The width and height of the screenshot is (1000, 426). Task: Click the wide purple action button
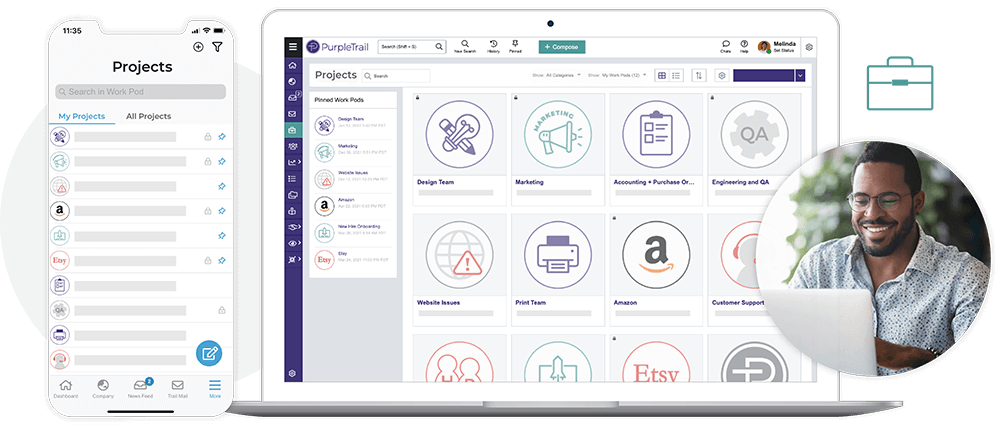click(x=763, y=75)
